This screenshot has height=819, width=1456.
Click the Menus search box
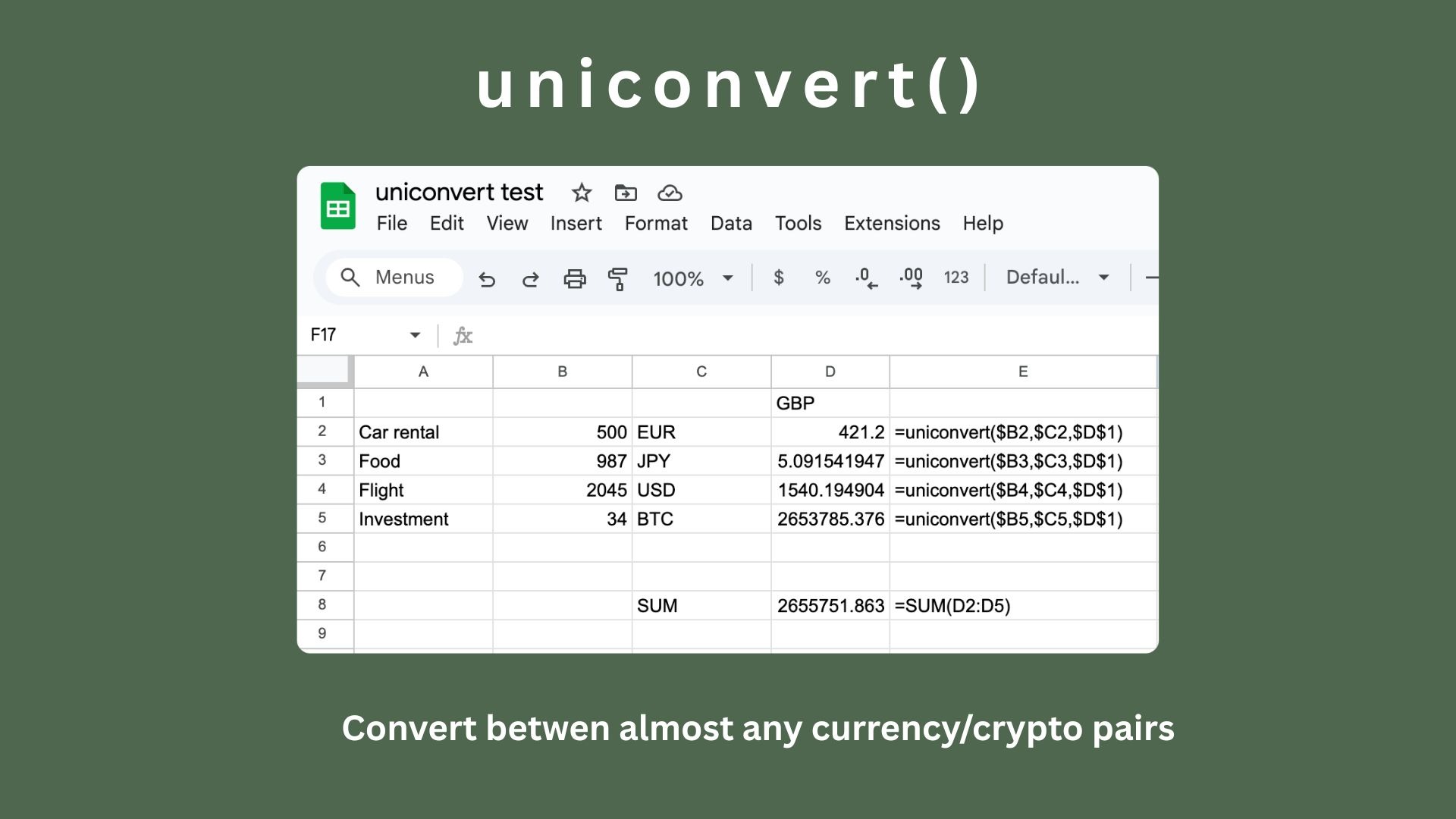click(394, 278)
